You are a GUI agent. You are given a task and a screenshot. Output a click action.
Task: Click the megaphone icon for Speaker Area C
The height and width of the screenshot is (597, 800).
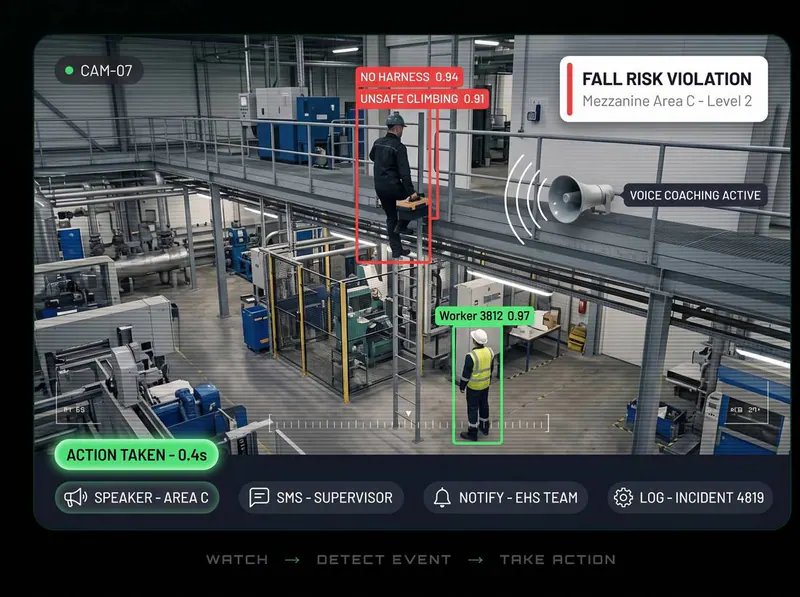coord(76,498)
